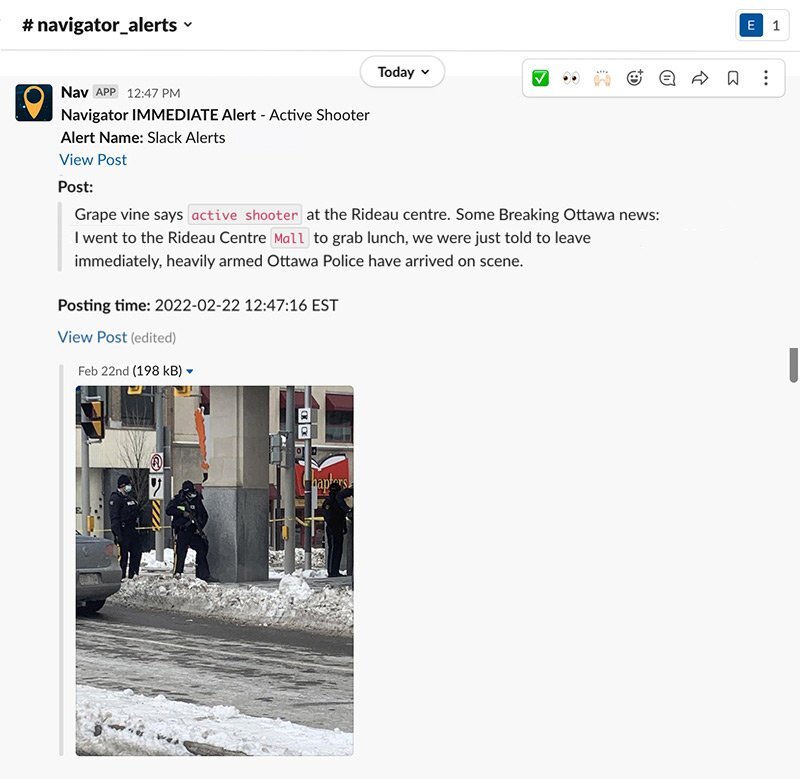React with the white check mark emoji
Image resolution: width=800 pixels, height=779 pixels.
(540, 77)
